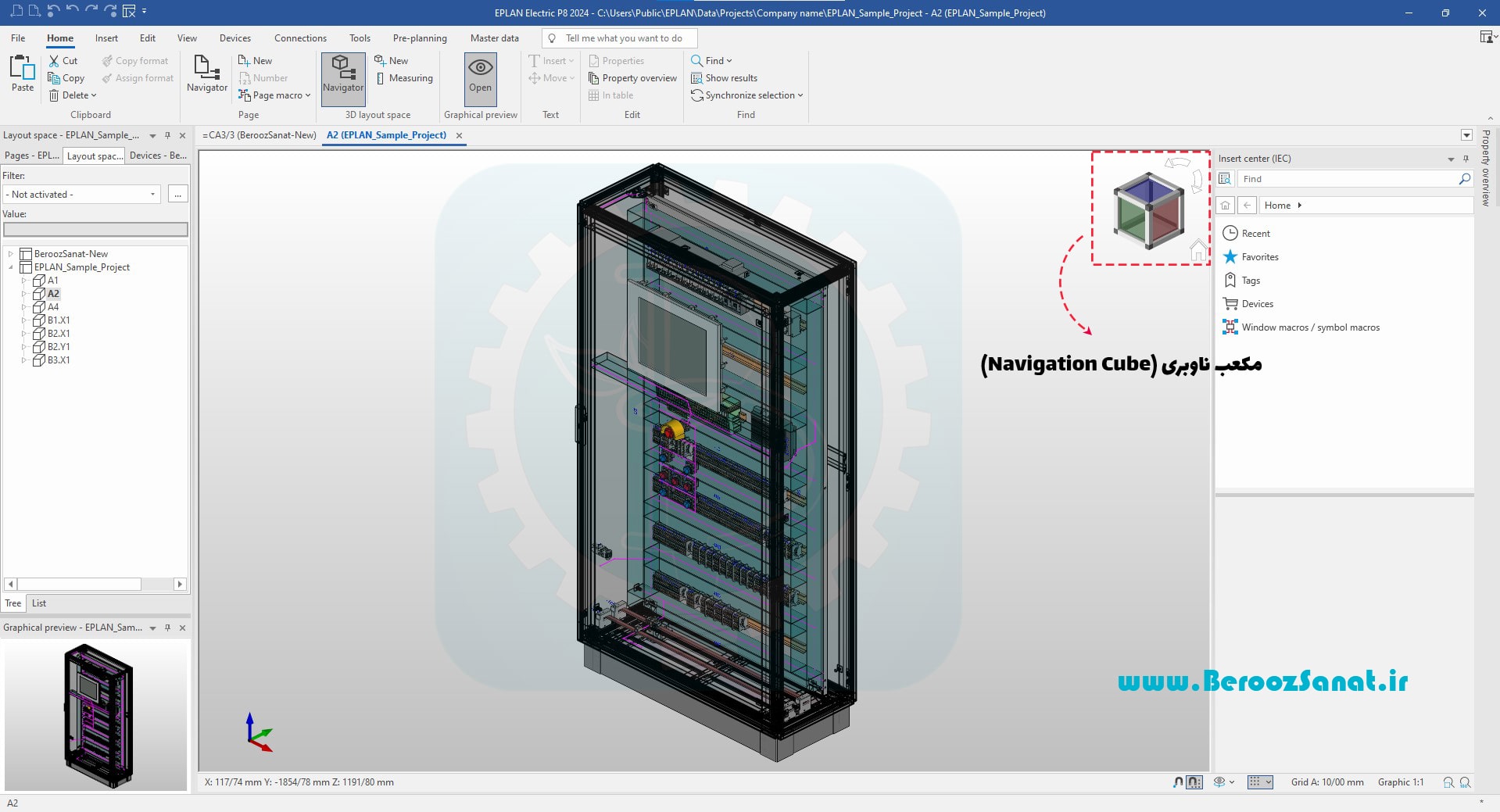Click the filter browse '...' button

pos(178,195)
